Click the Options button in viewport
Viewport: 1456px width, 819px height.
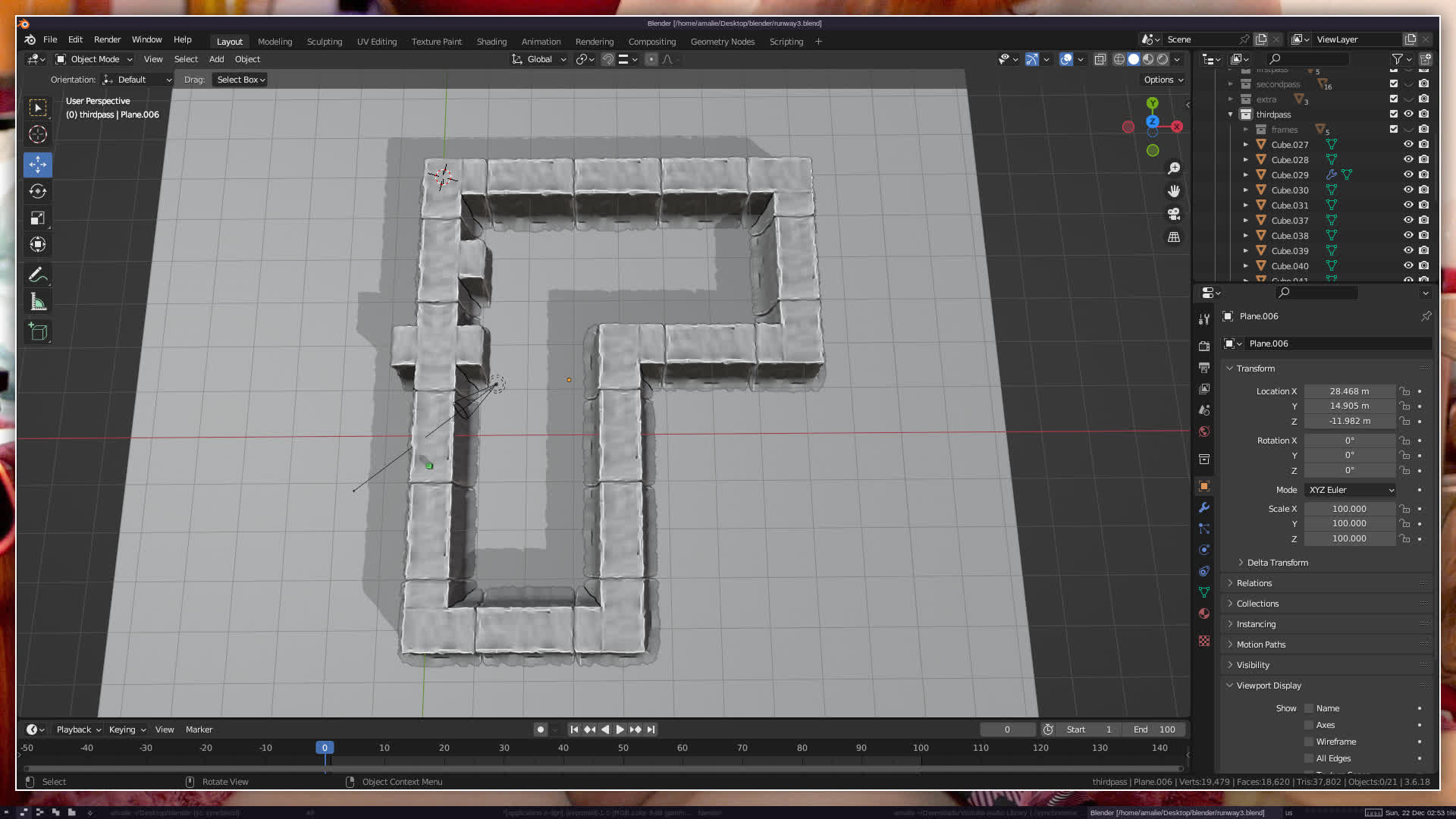tap(1163, 80)
